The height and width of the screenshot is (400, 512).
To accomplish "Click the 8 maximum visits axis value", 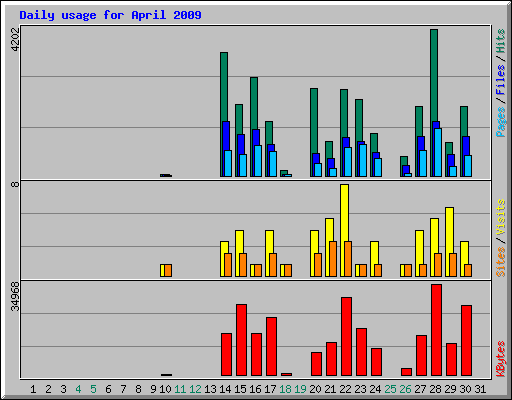I will coord(15,184).
